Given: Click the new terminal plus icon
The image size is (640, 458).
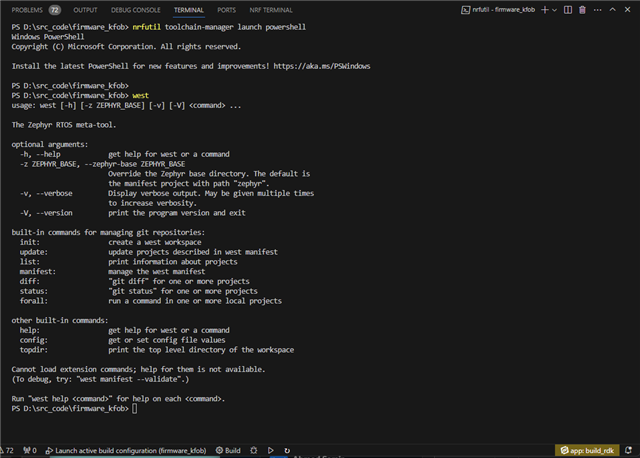Looking at the screenshot, I should (547, 10).
